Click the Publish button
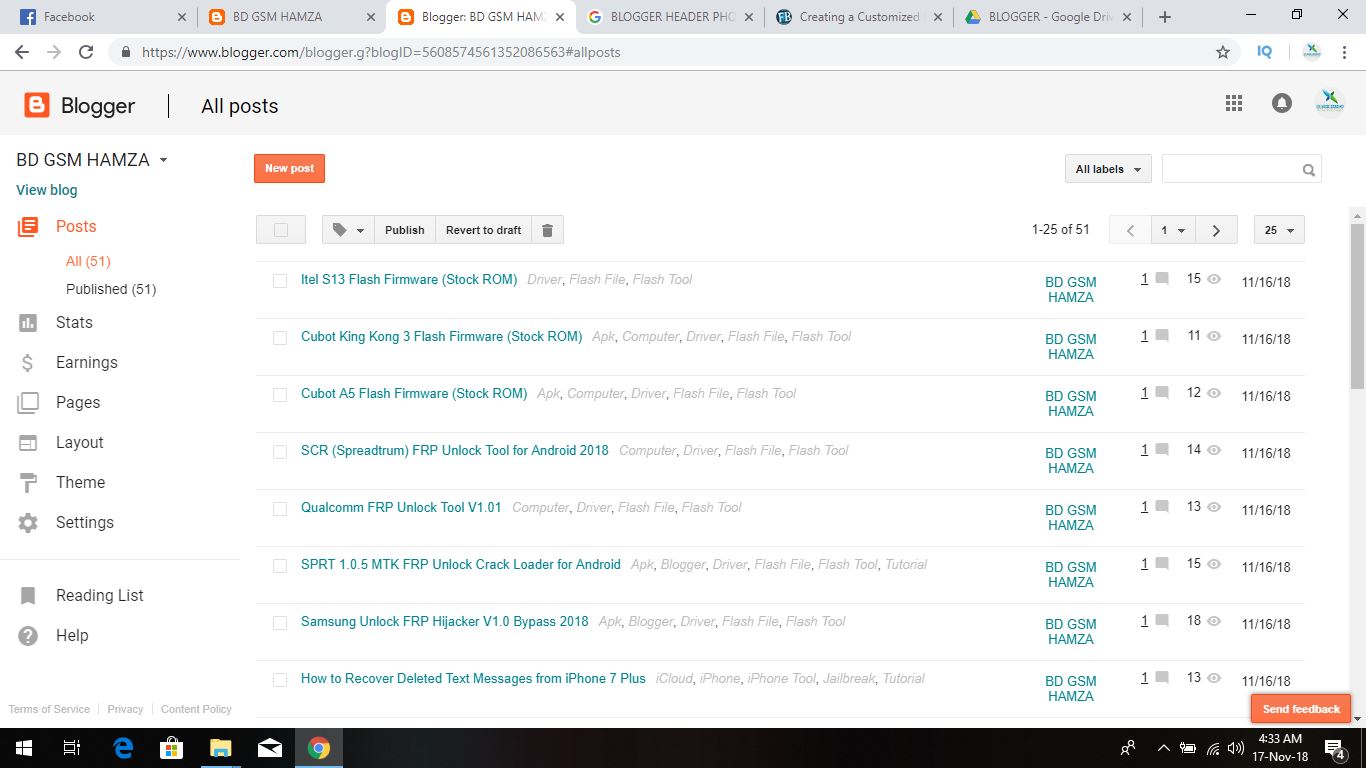This screenshot has width=1366, height=768. (404, 230)
